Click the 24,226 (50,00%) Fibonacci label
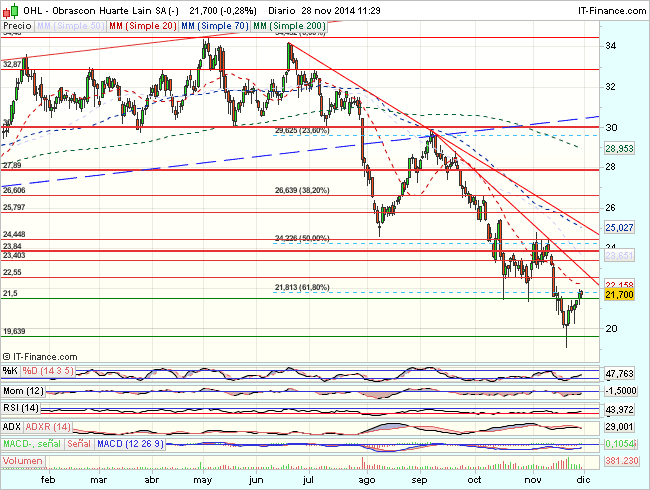The image size is (650, 490). (302, 238)
